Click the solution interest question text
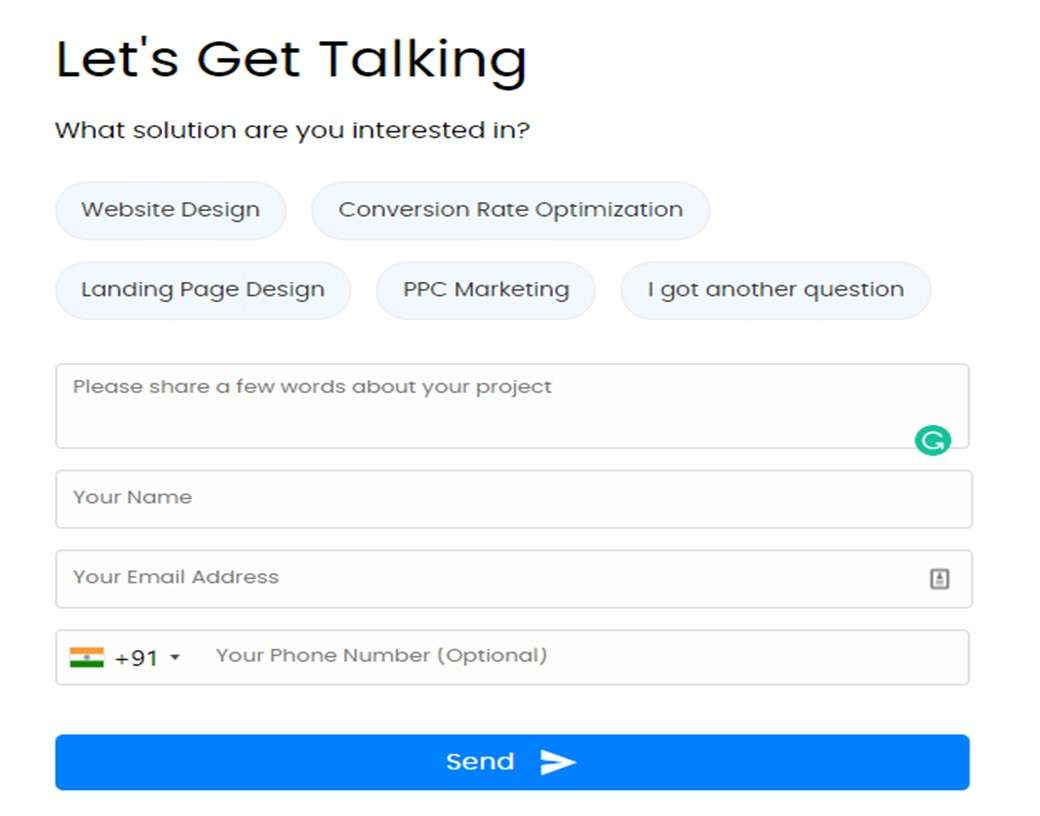The height and width of the screenshot is (816, 1040). pos(292,130)
